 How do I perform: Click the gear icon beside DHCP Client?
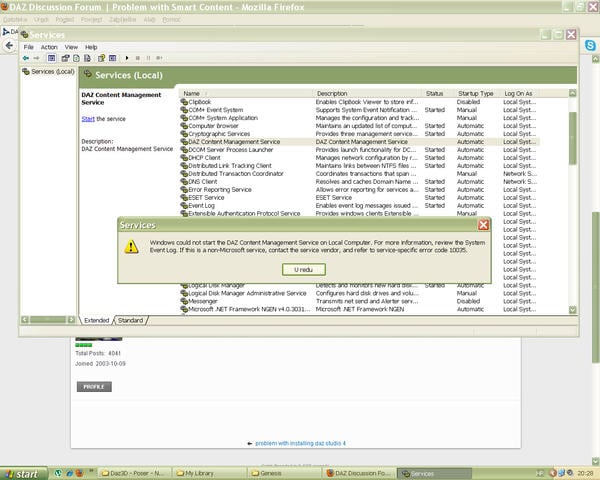(184, 158)
